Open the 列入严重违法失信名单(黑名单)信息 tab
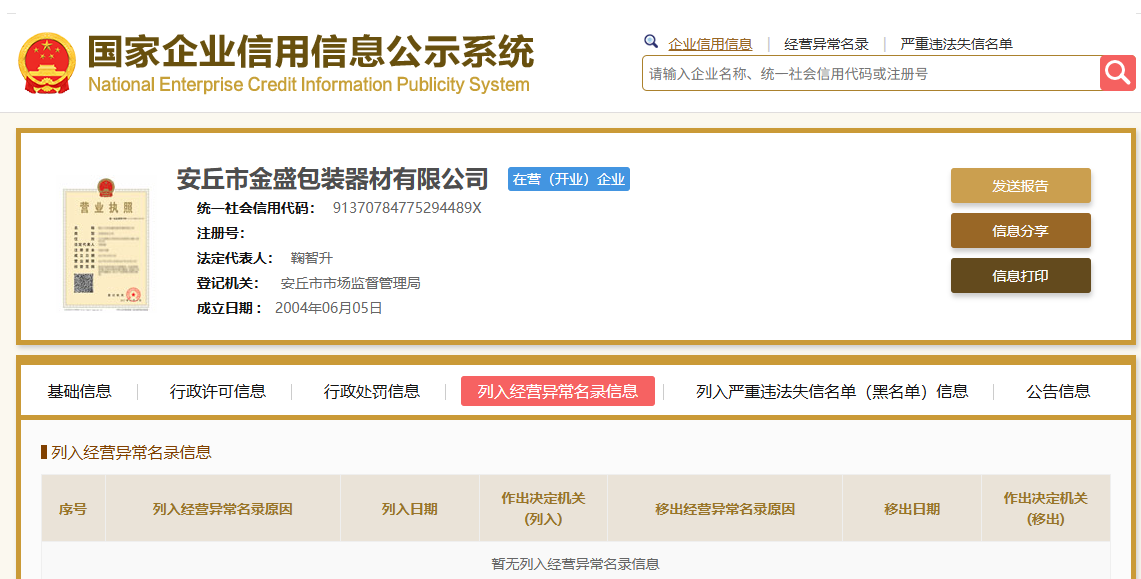Viewport: 1141px width, 579px height. click(x=832, y=391)
